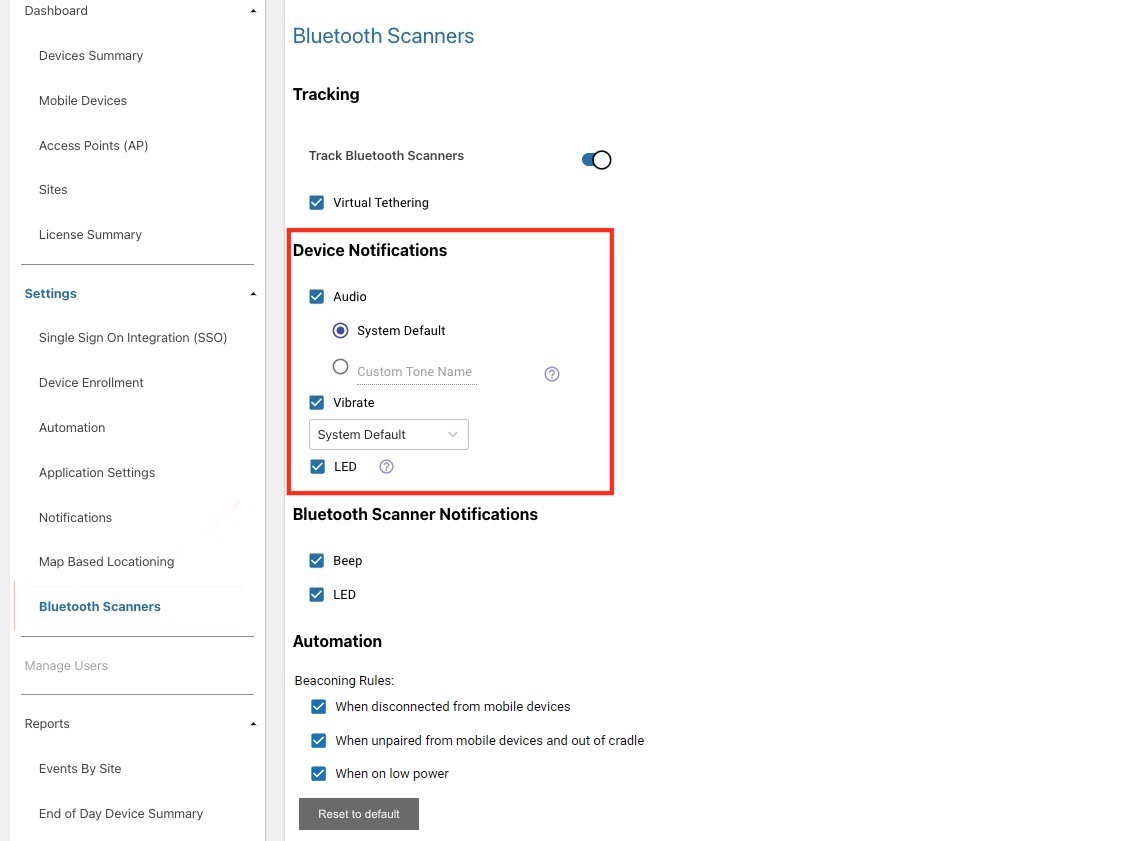Viewport: 1136px width, 841px height.
Task: Click Beaconing Rules label
Action: click(344, 681)
